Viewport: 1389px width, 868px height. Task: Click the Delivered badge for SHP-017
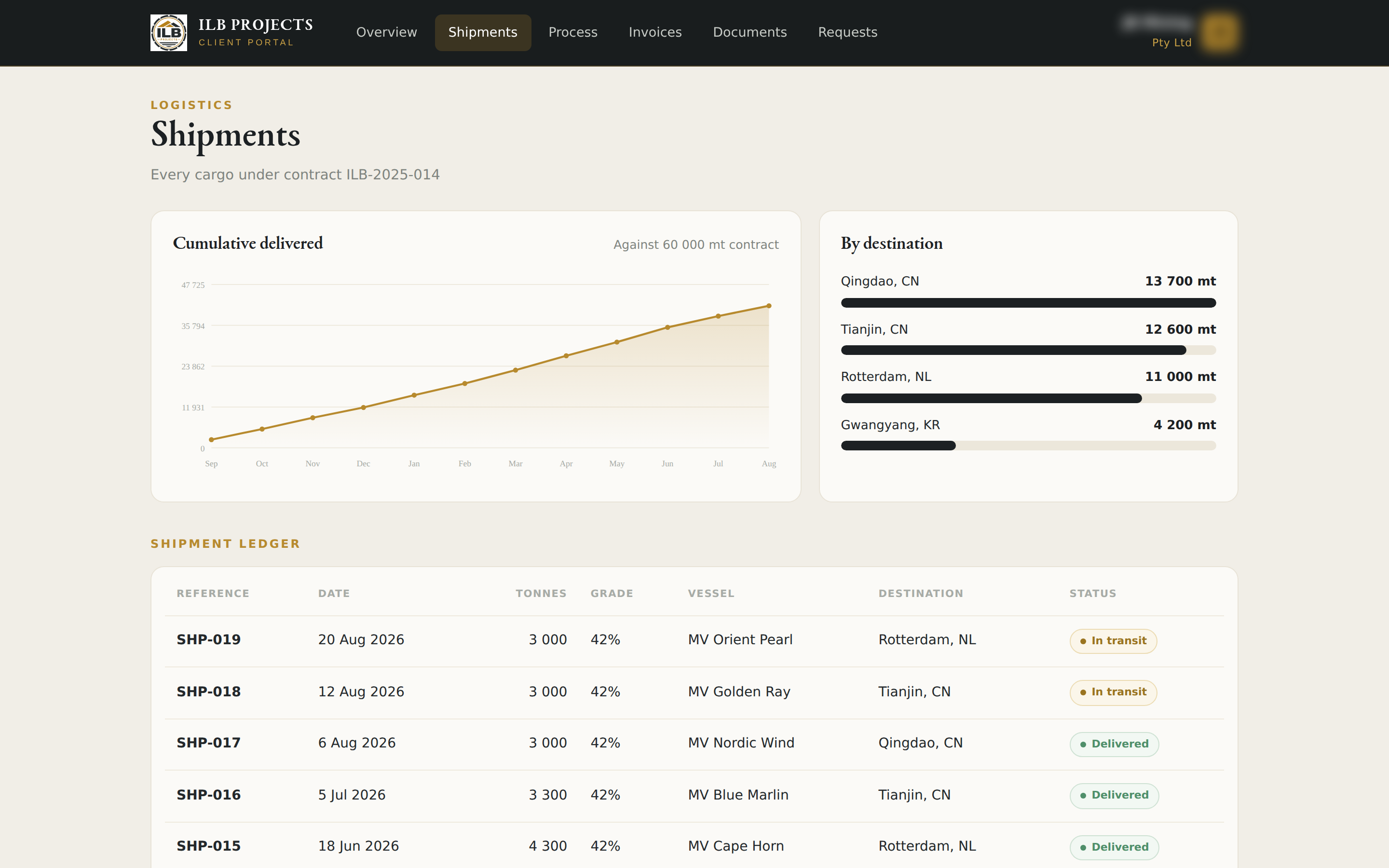click(x=1114, y=744)
